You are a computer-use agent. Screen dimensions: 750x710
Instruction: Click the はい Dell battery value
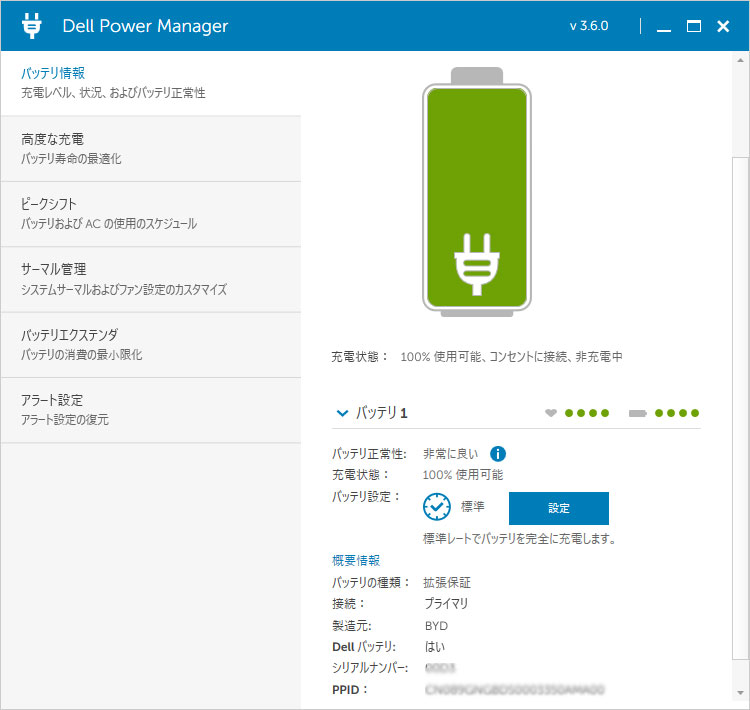[x=435, y=647]
